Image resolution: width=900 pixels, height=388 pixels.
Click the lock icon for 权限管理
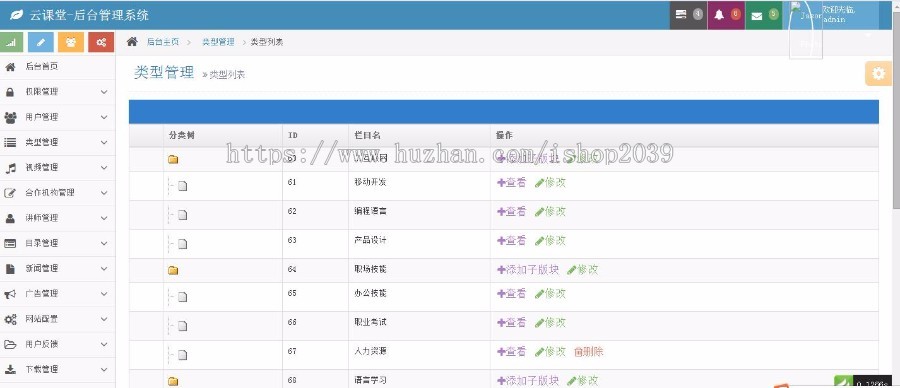[x=10, y=92]
